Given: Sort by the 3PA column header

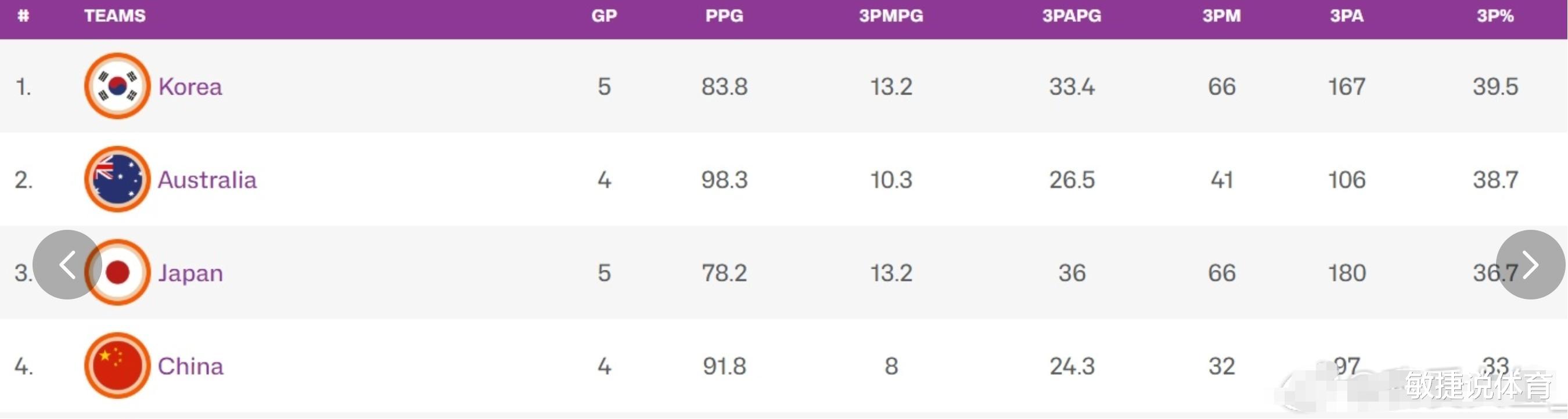Looking at the screenshot, I should point(1346,16).
